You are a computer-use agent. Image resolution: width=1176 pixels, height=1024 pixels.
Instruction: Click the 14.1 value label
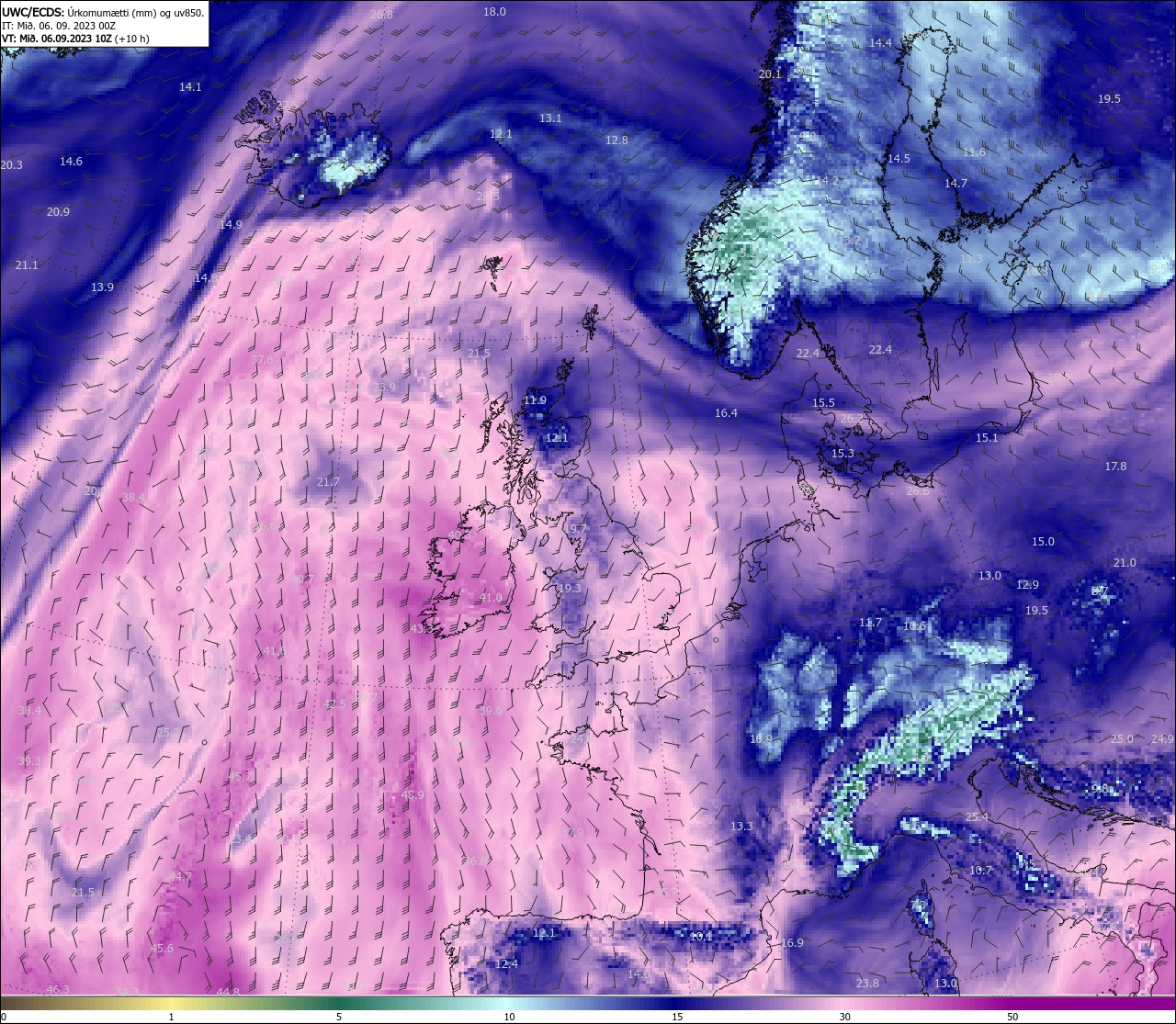point(190,87)
